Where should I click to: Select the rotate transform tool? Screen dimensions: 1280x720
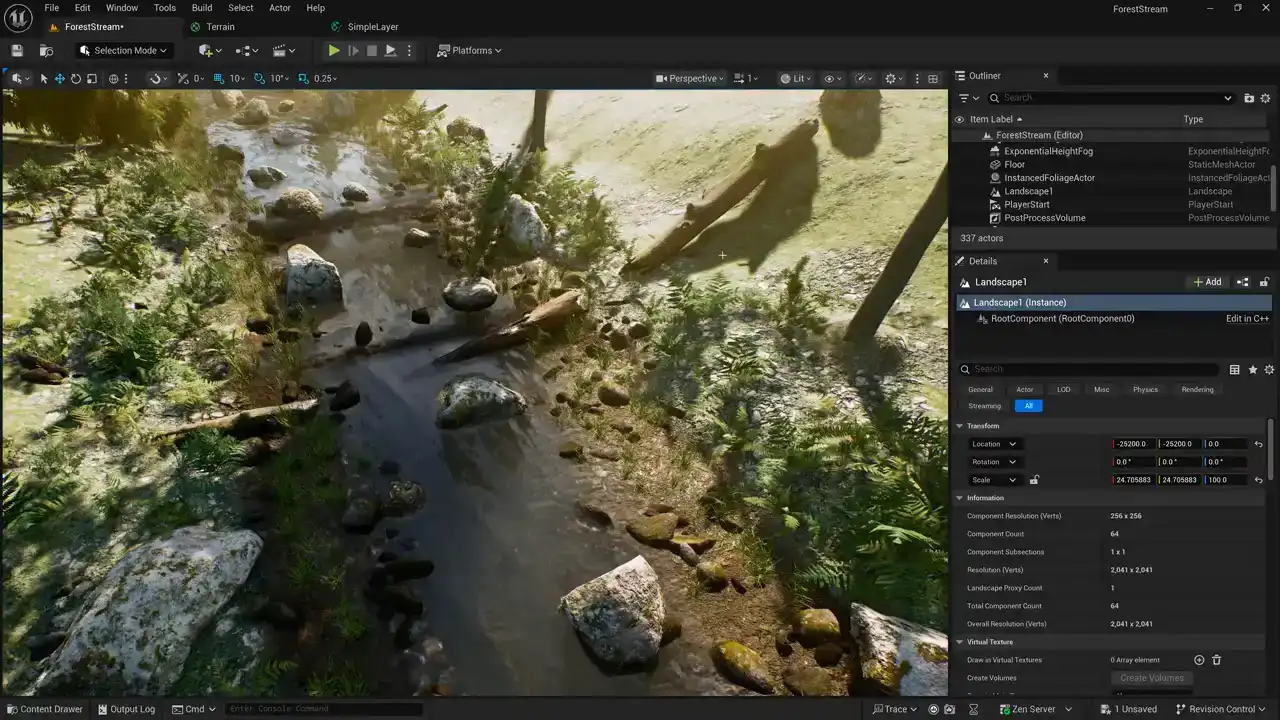[75, 78]
